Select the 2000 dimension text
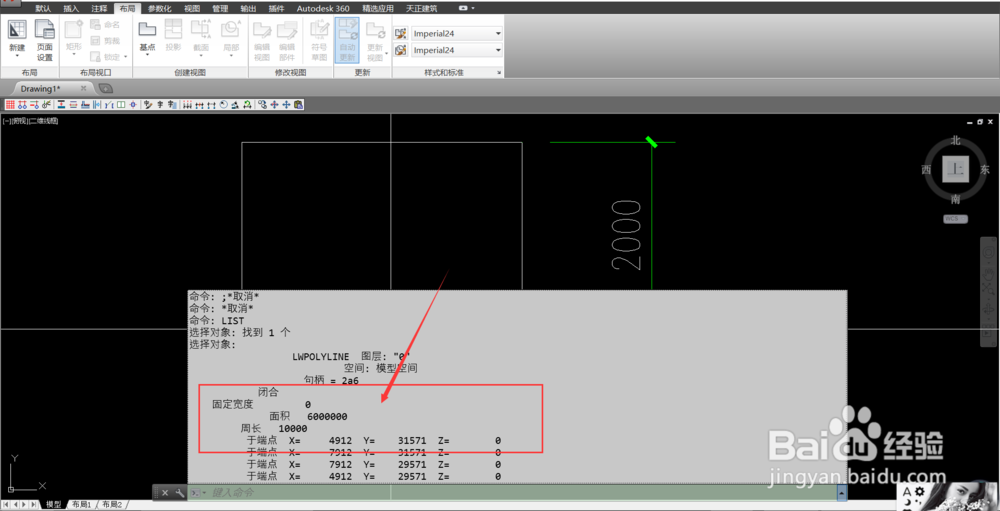The image size is (1000, 511). point(626,235)
